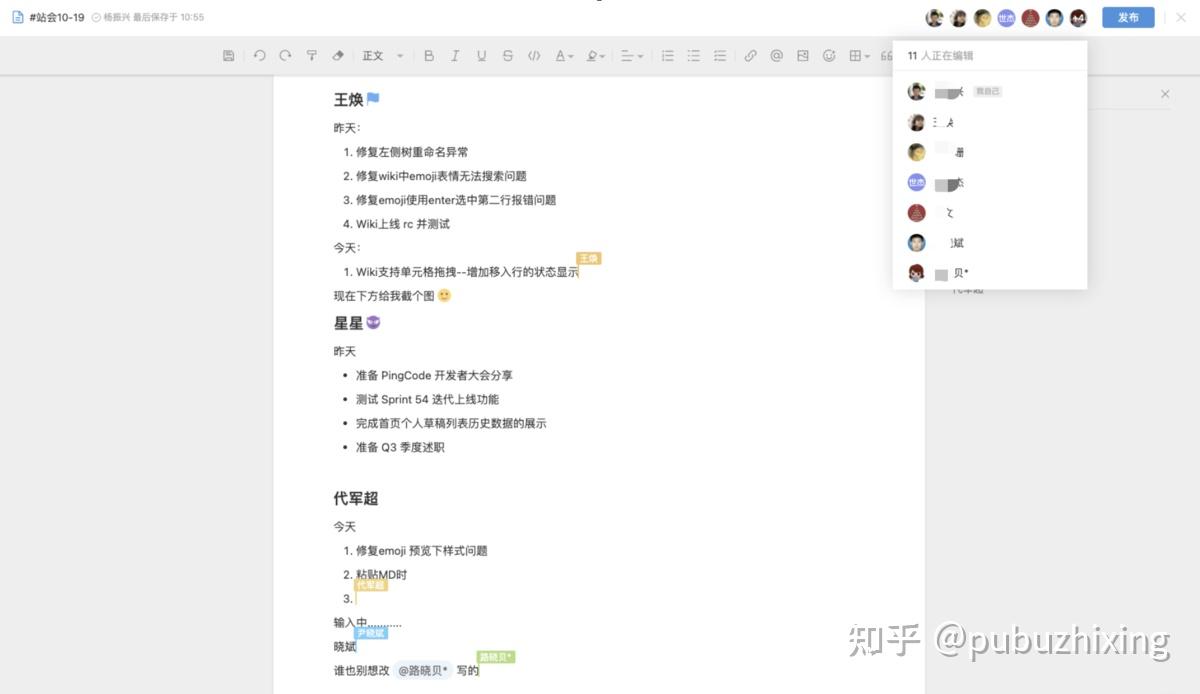Click the first collaborator avatar in header

point(934,18)
